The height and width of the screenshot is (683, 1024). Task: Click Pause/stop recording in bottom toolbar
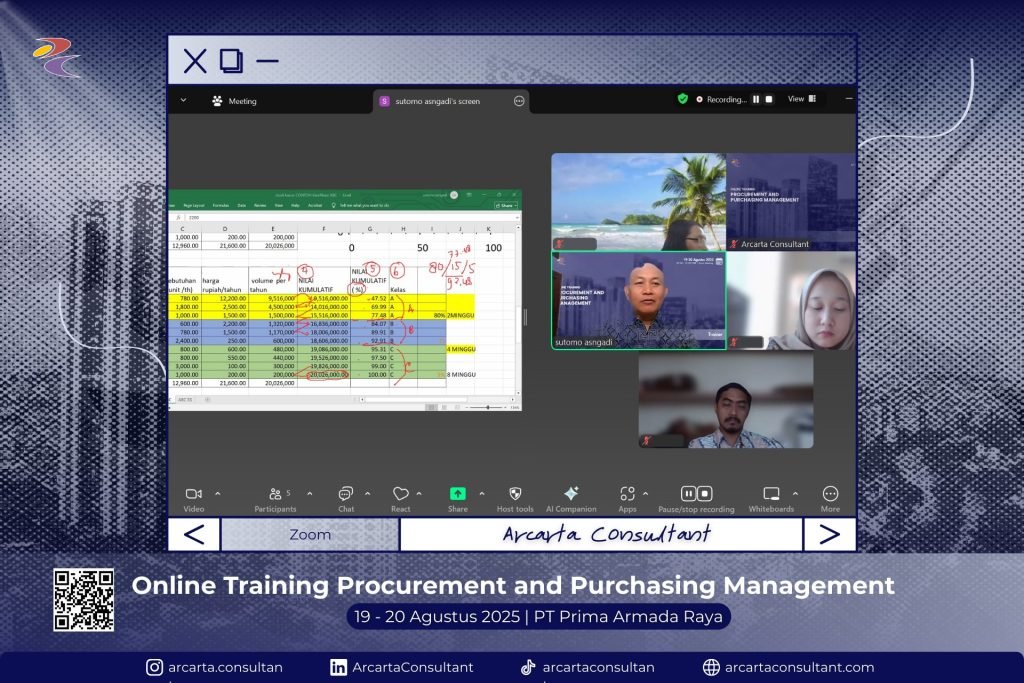696,494
